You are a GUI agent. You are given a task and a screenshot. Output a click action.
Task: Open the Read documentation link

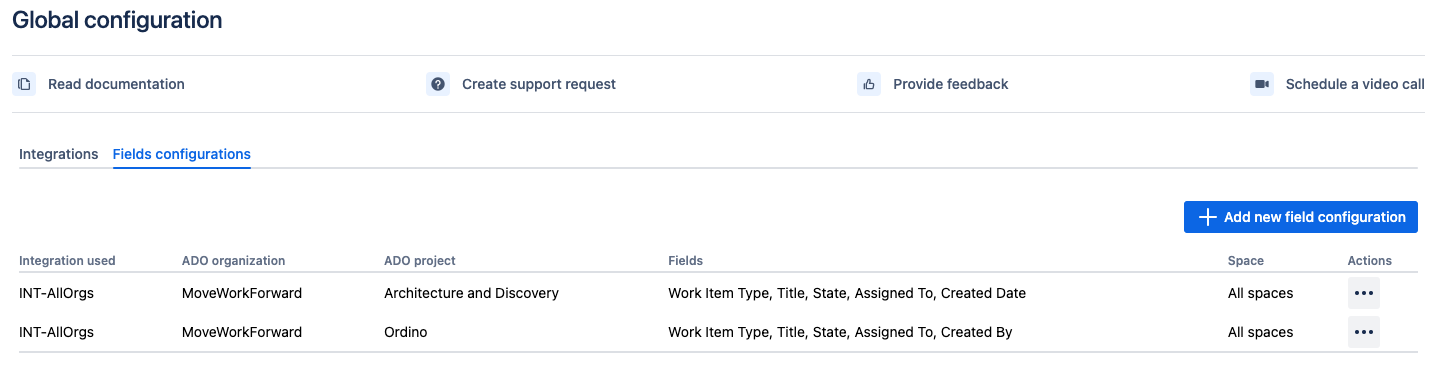[116, 84]
